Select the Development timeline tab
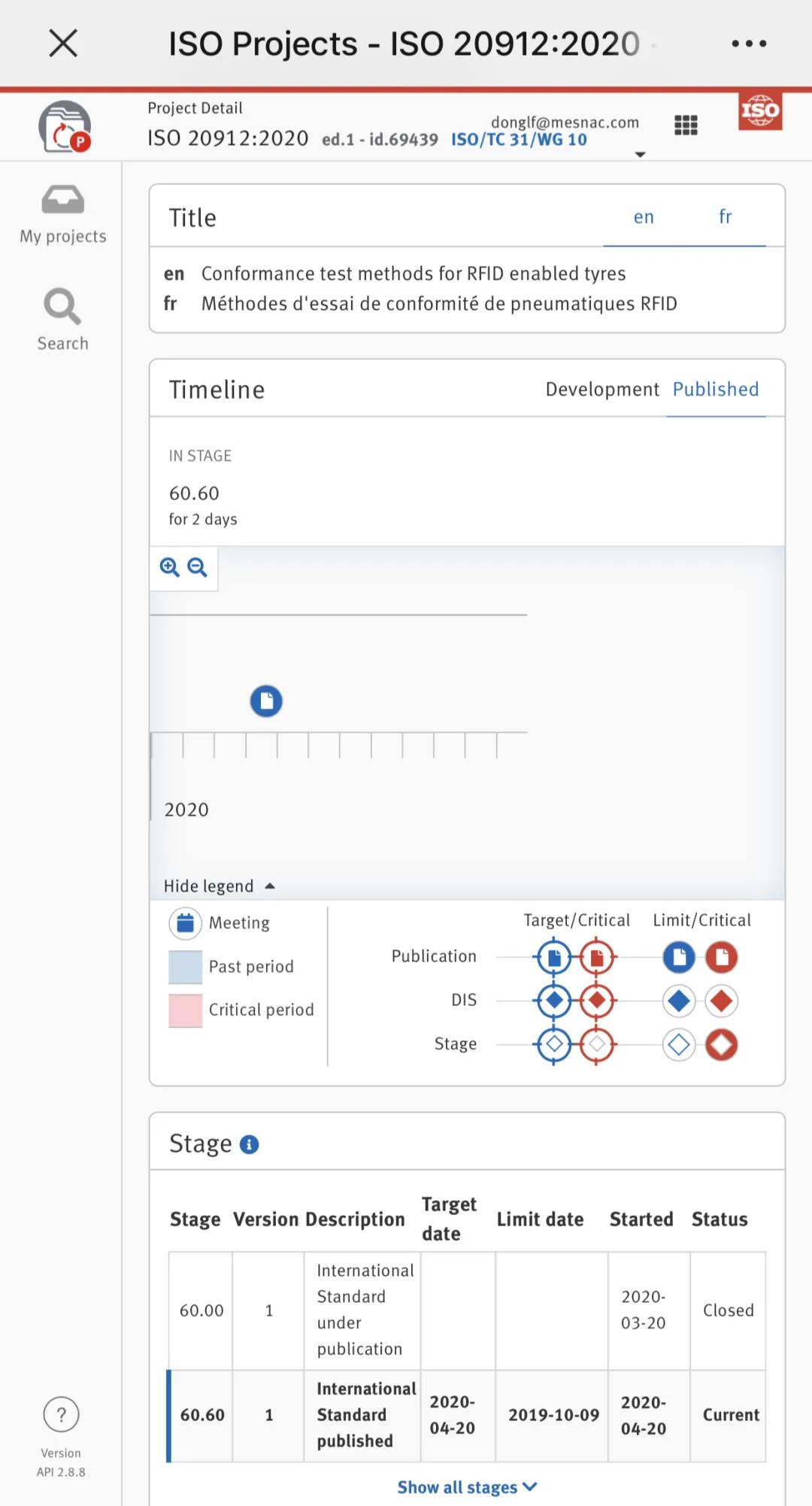Image resolution: width=812 pixels, height=1506 pixels. click(x=602, y=389)
